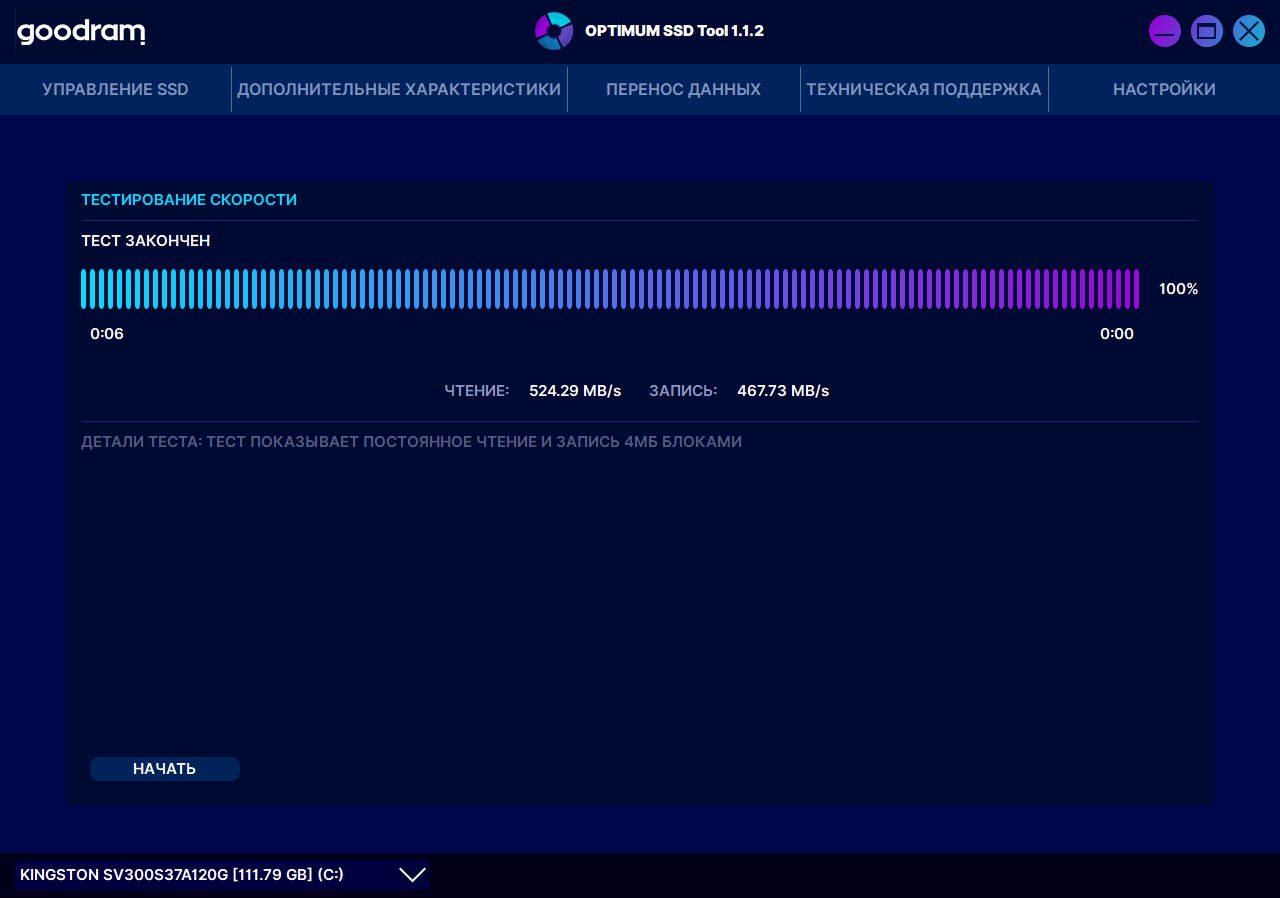Start the speed test with НАЧАТЬ

[x=165, y=769]
